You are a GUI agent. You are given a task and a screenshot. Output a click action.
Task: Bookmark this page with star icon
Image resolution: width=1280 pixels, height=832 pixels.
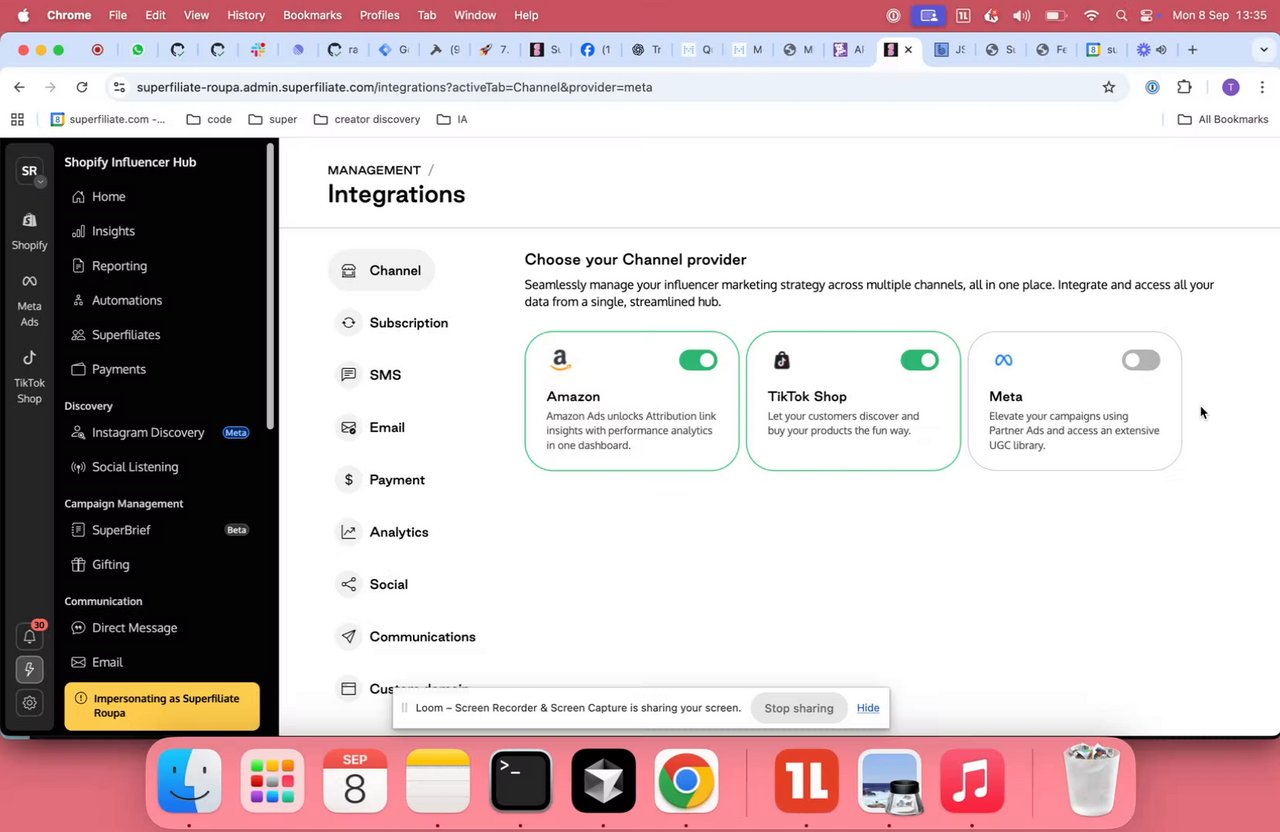pos(1108,87)
